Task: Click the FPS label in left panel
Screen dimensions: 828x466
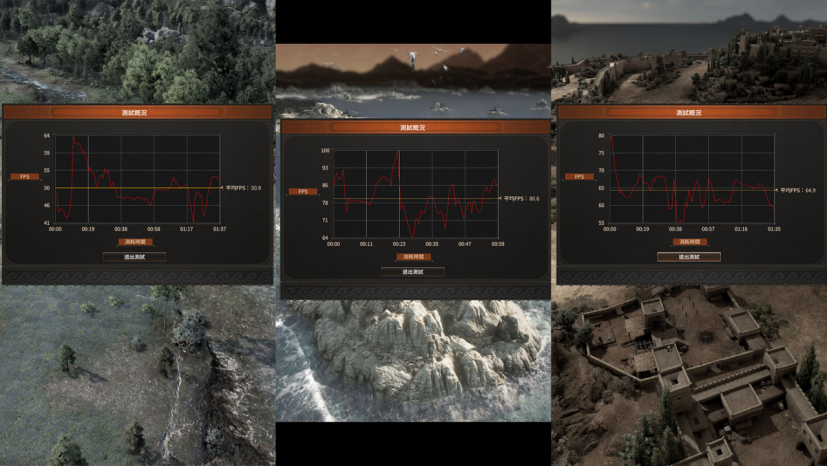Action: 25,176
